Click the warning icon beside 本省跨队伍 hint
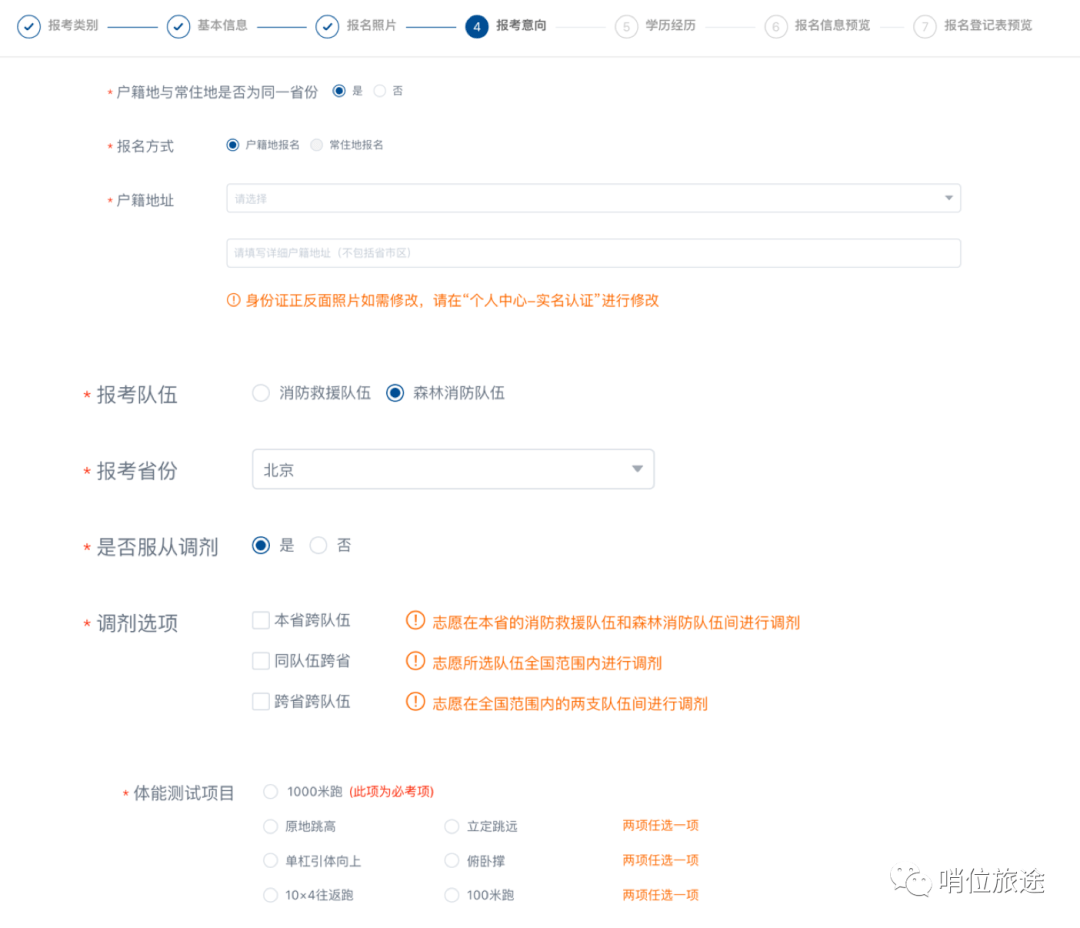This screenshot has width=1080, height=928. [416, 622]
